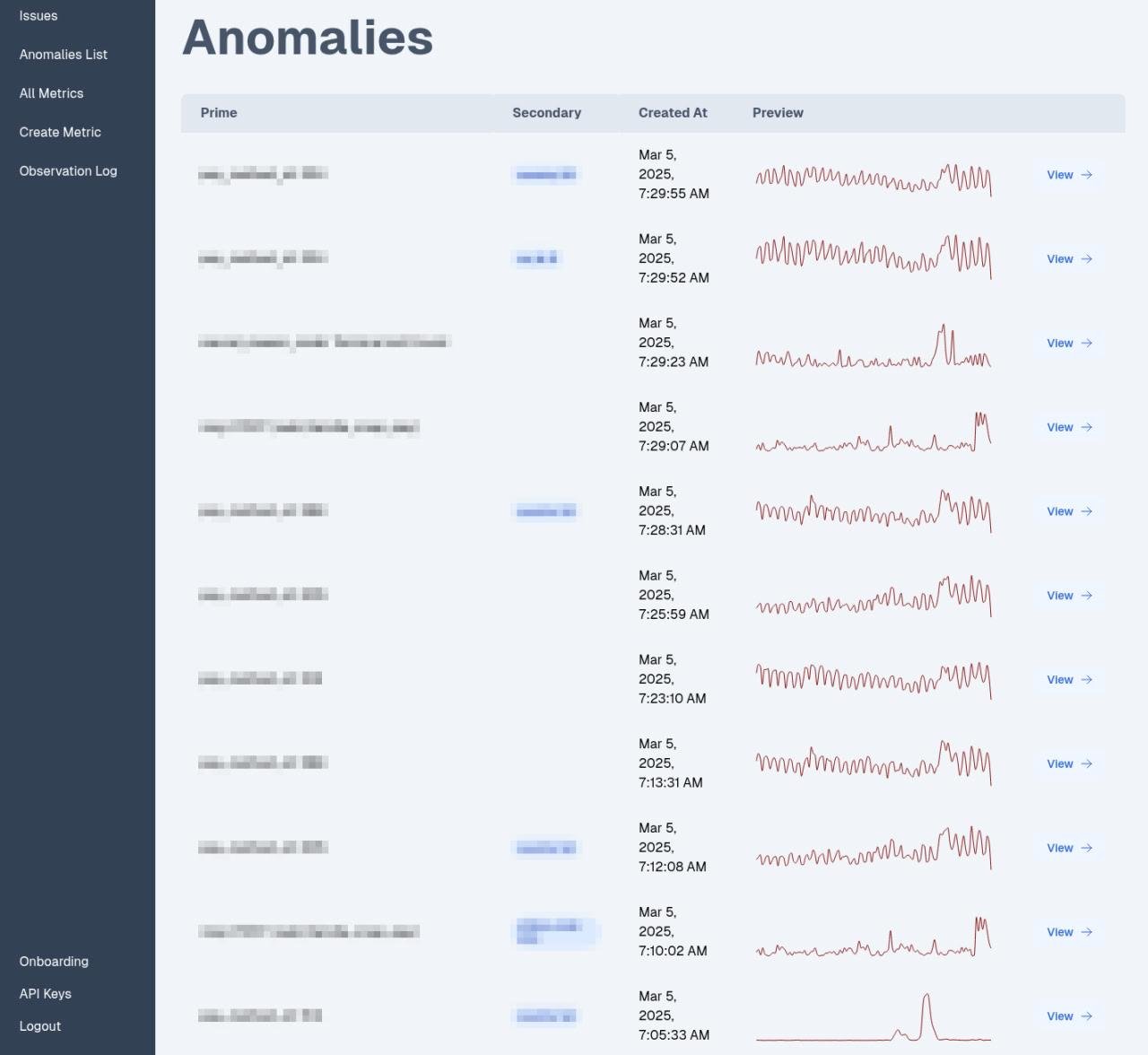
Task: Click arrow icon for 7:28:31 AM anomaly
Action: point(1086,511)
